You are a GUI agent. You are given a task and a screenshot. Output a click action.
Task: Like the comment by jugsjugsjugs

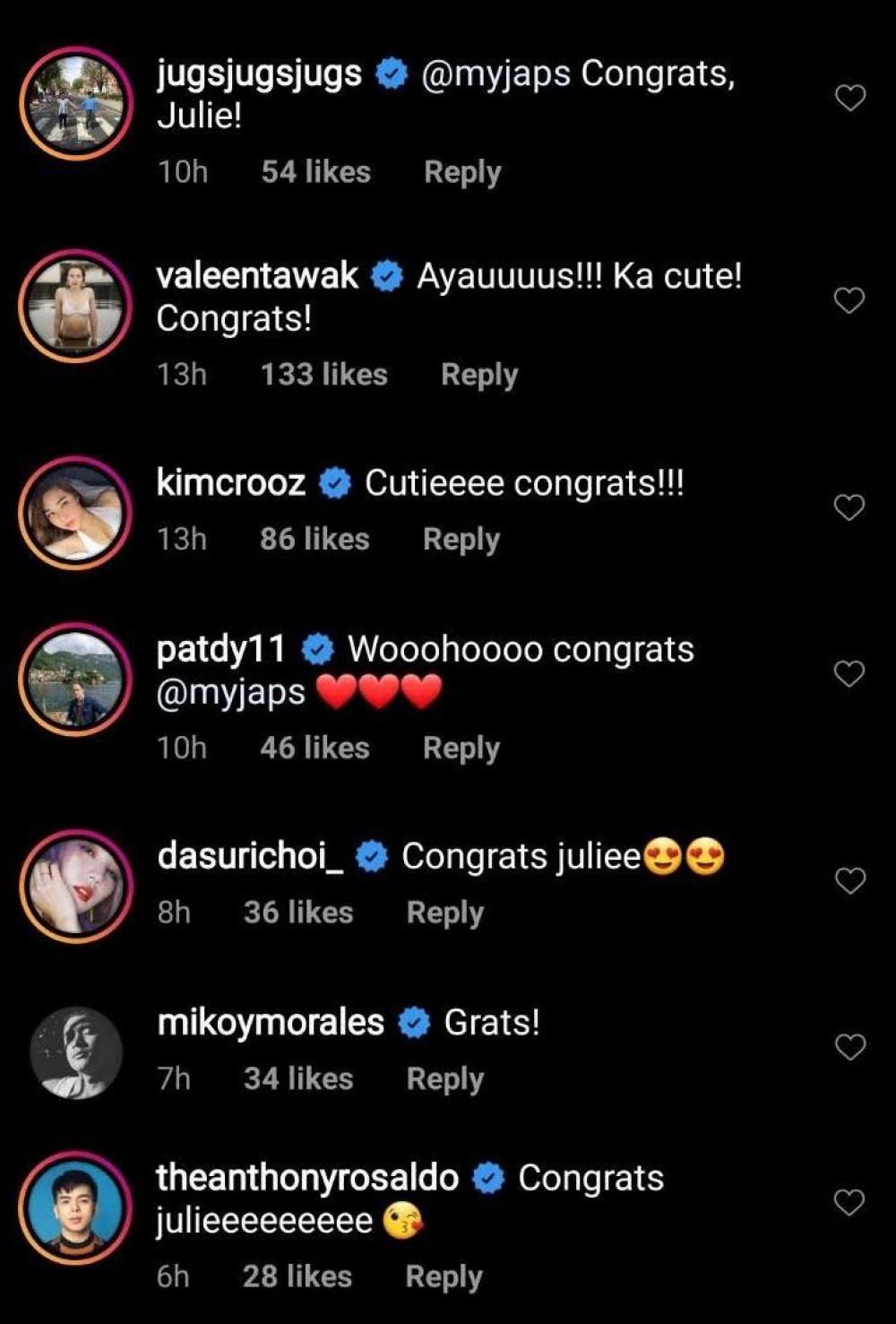[x=849, y=97]
